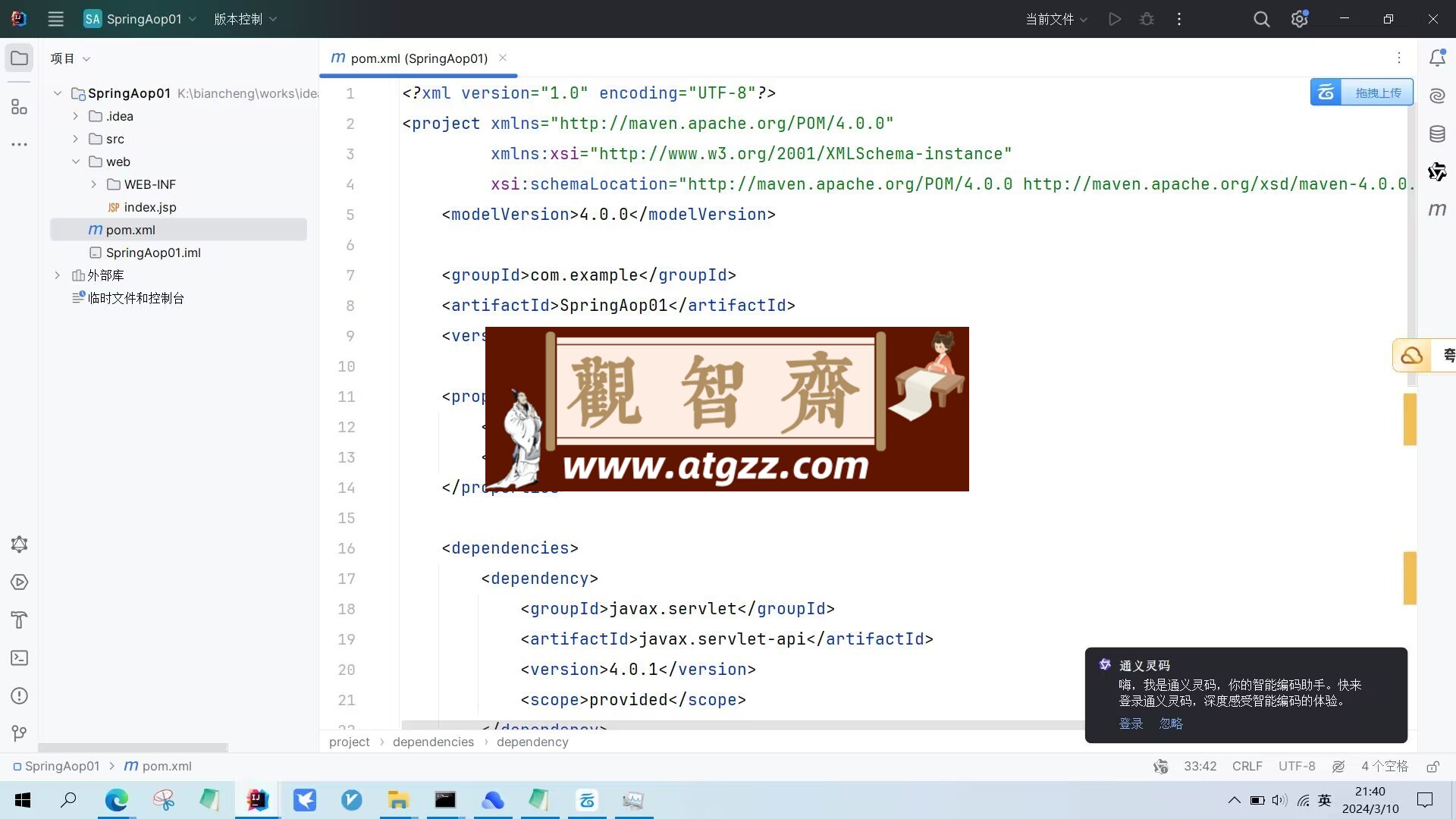1456x819 pixels.
Task: Click 登录 in the notification
Action: tap(1131, 723)
